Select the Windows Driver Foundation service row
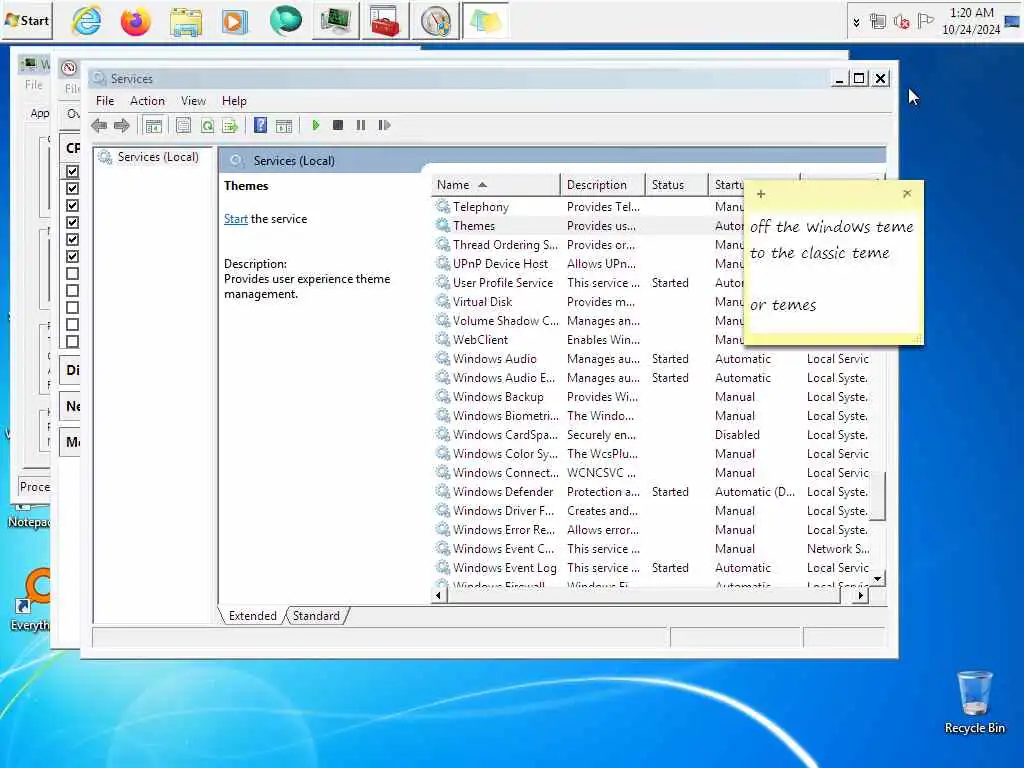 pos(651,511)
